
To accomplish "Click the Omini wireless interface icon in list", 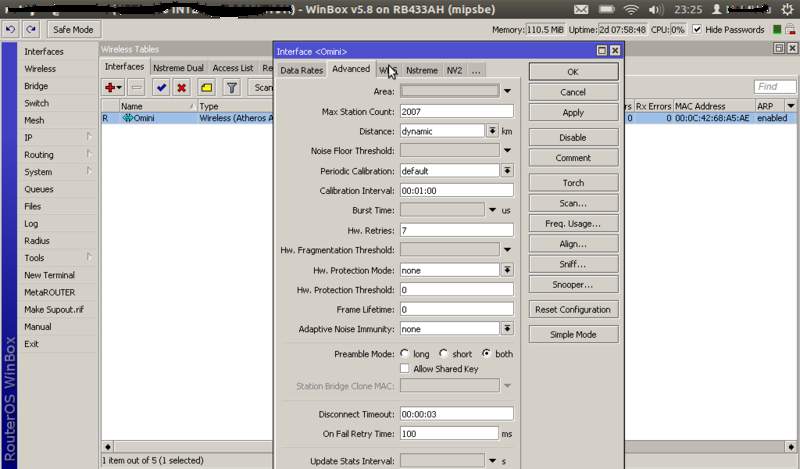I will (x=128, y=118).
